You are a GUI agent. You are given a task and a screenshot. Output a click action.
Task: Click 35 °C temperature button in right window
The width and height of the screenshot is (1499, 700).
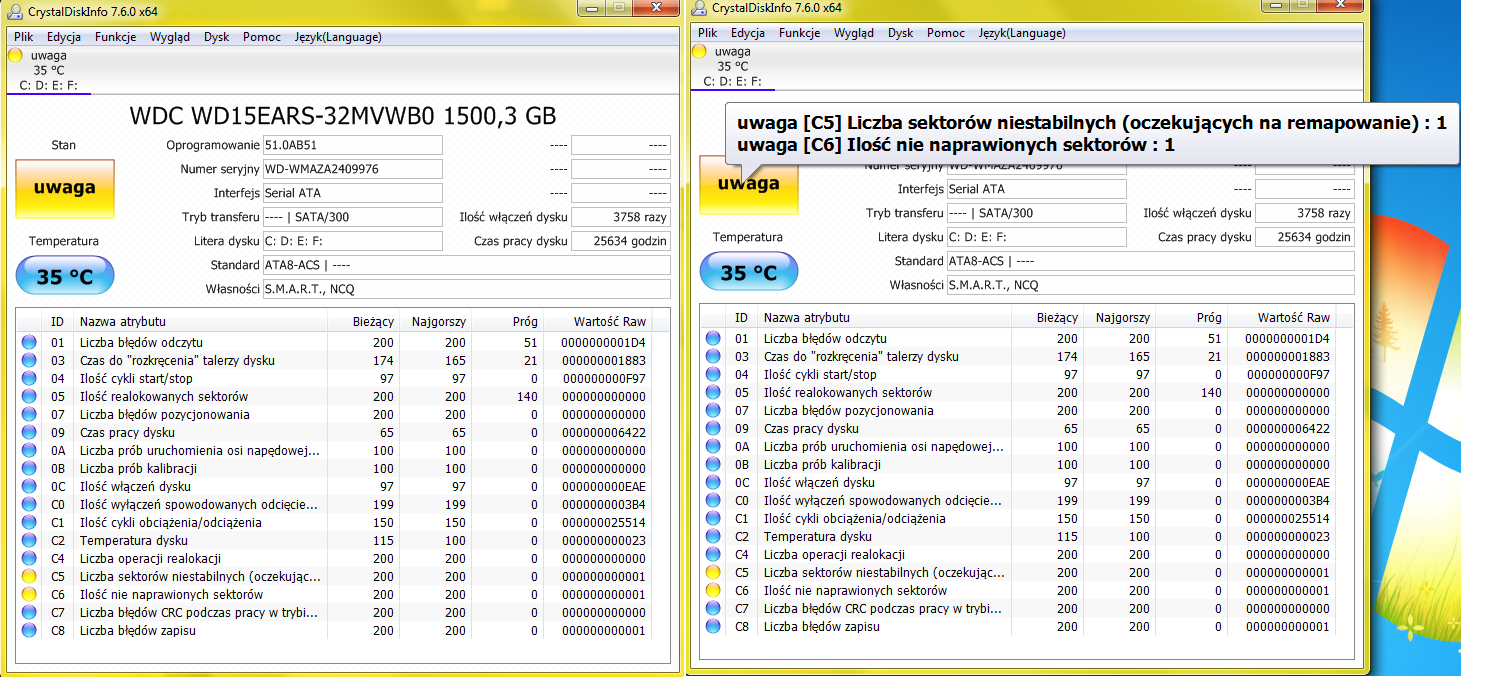pos(749,272)
